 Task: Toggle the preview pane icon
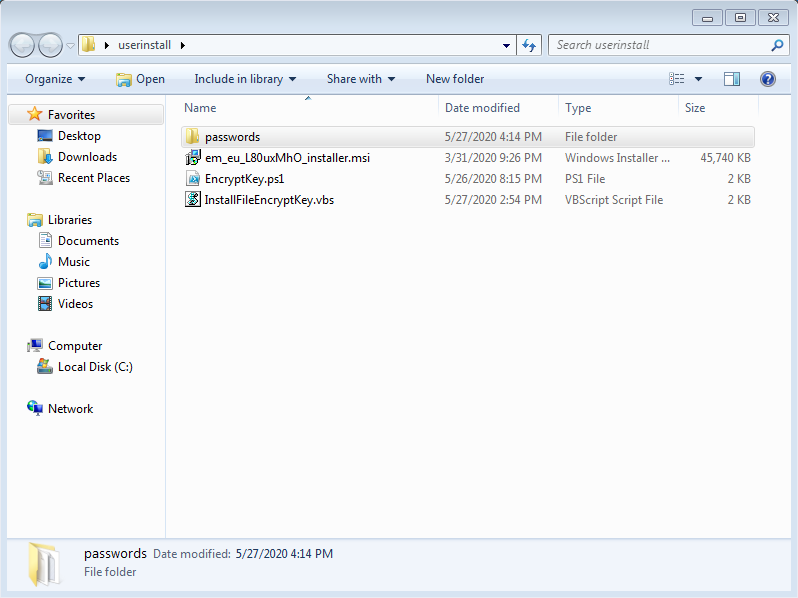732,79
